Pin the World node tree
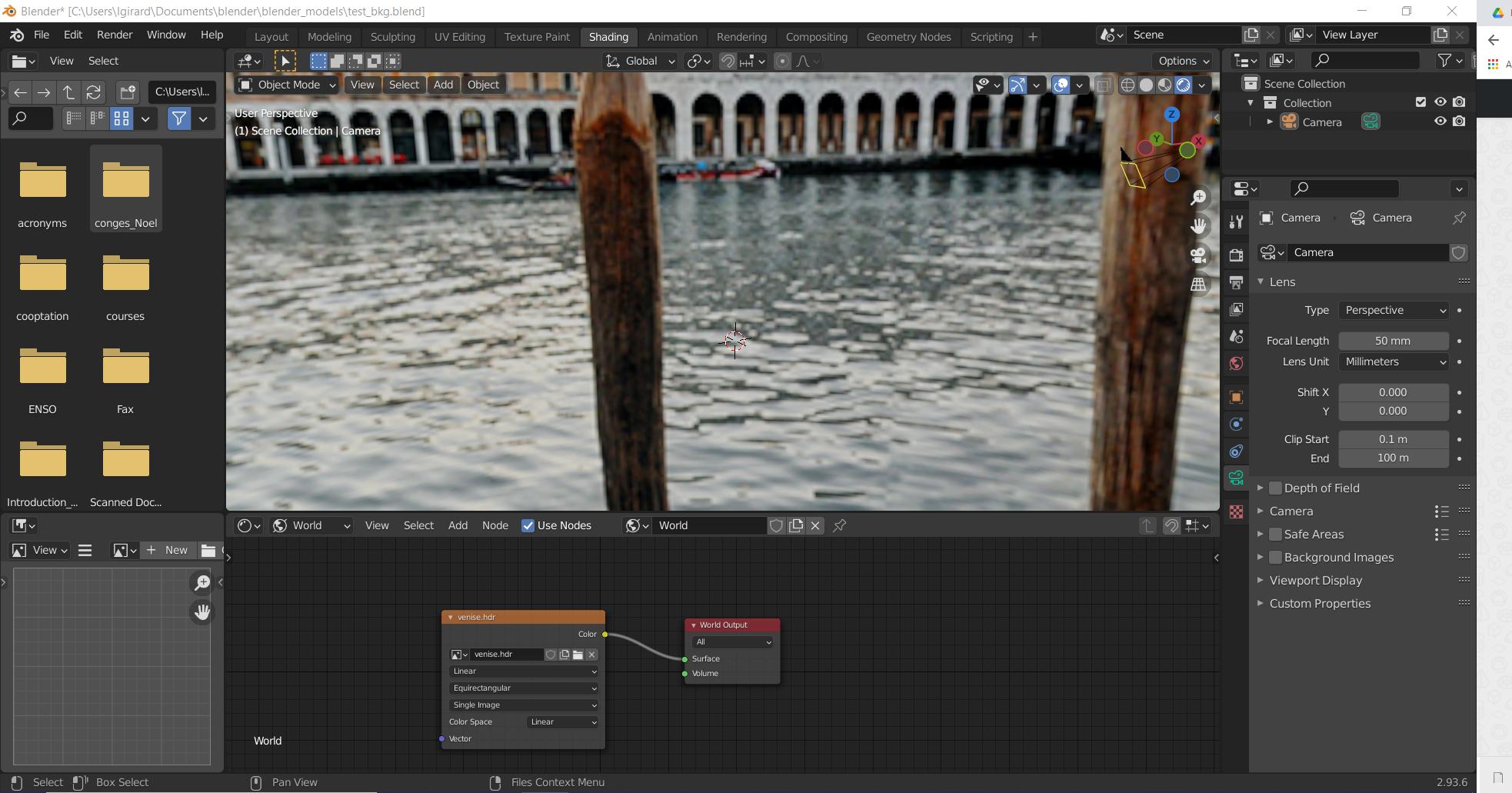Image resolution: width=1512 pixels, height=793 pixels. (839, 525)
